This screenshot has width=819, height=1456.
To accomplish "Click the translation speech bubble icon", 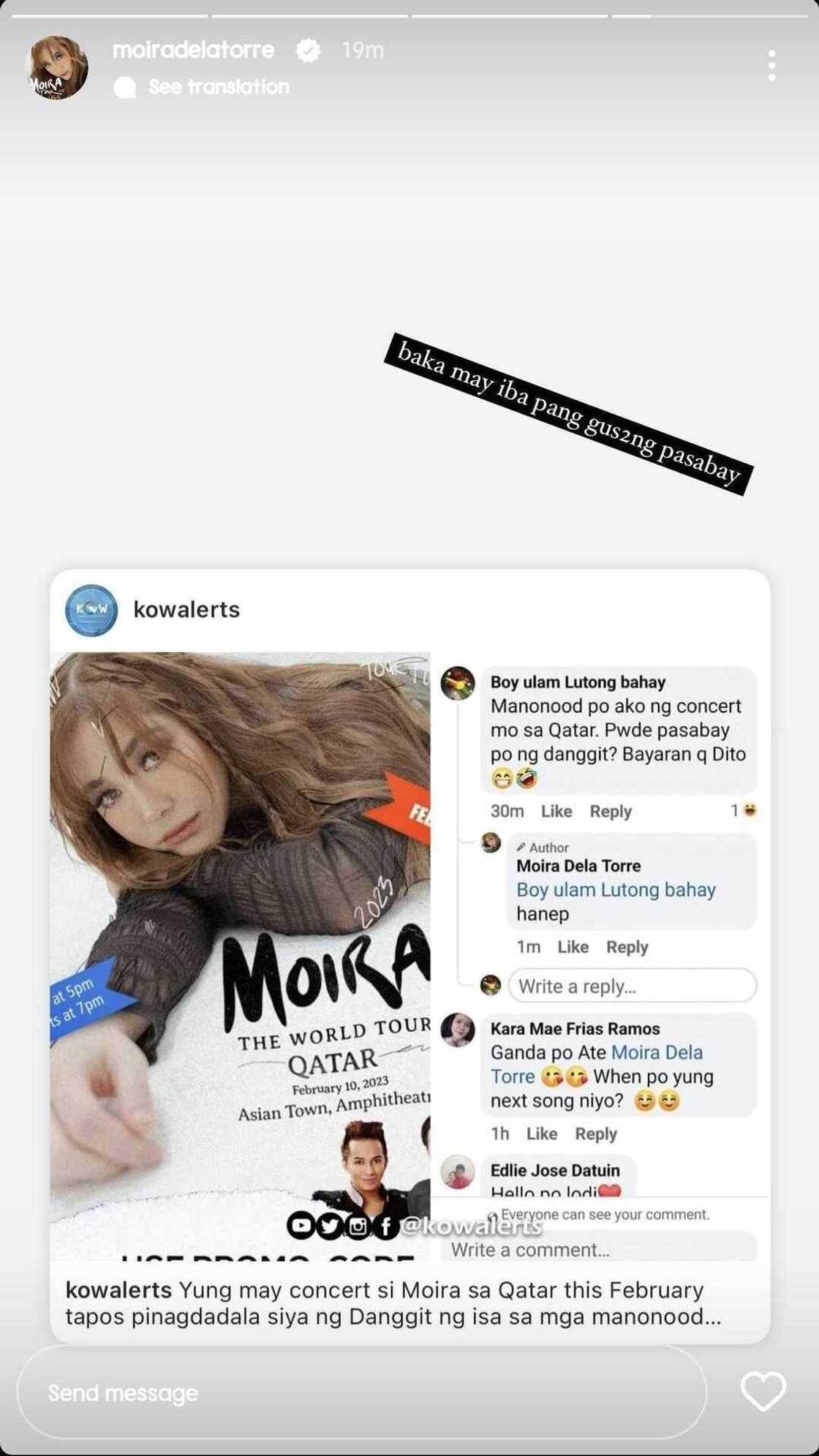I will coord(125,88).
